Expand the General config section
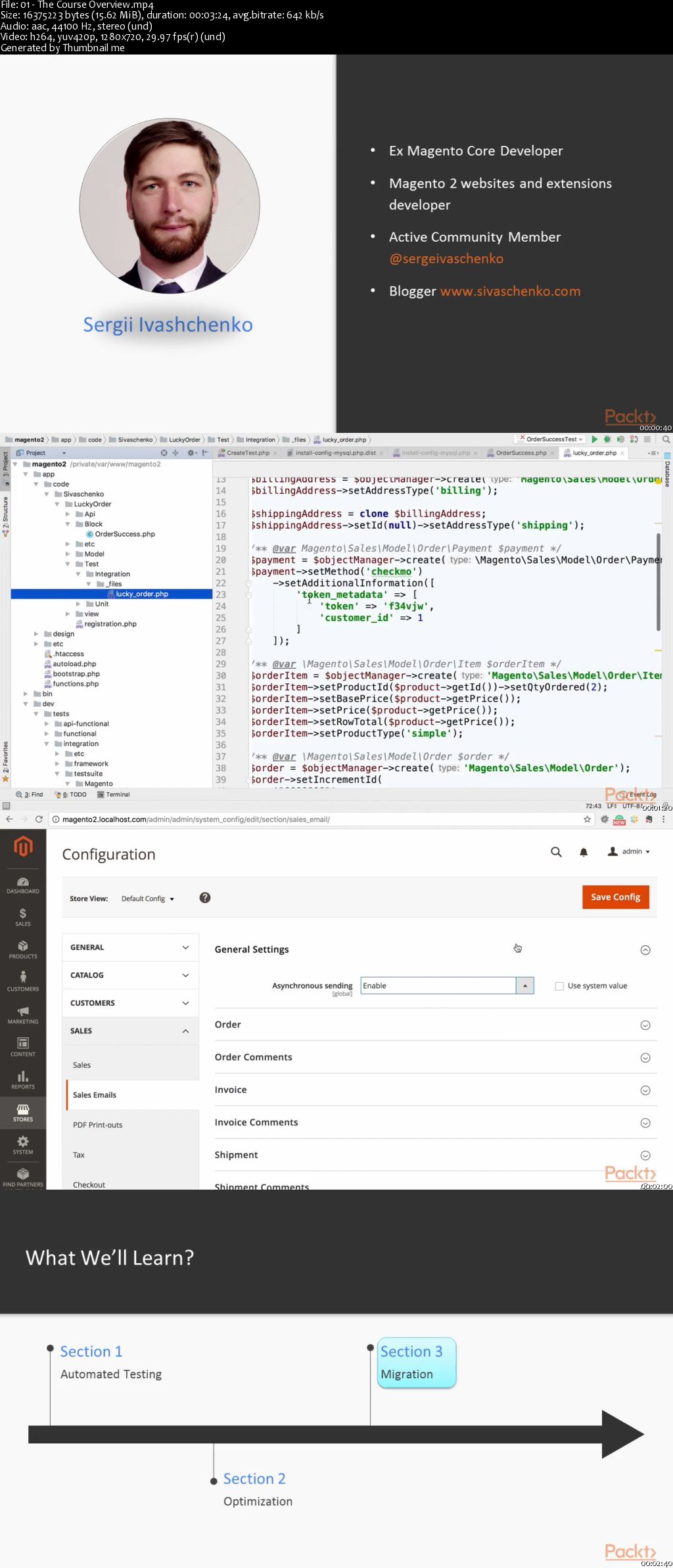 click(x=130, y=947)
